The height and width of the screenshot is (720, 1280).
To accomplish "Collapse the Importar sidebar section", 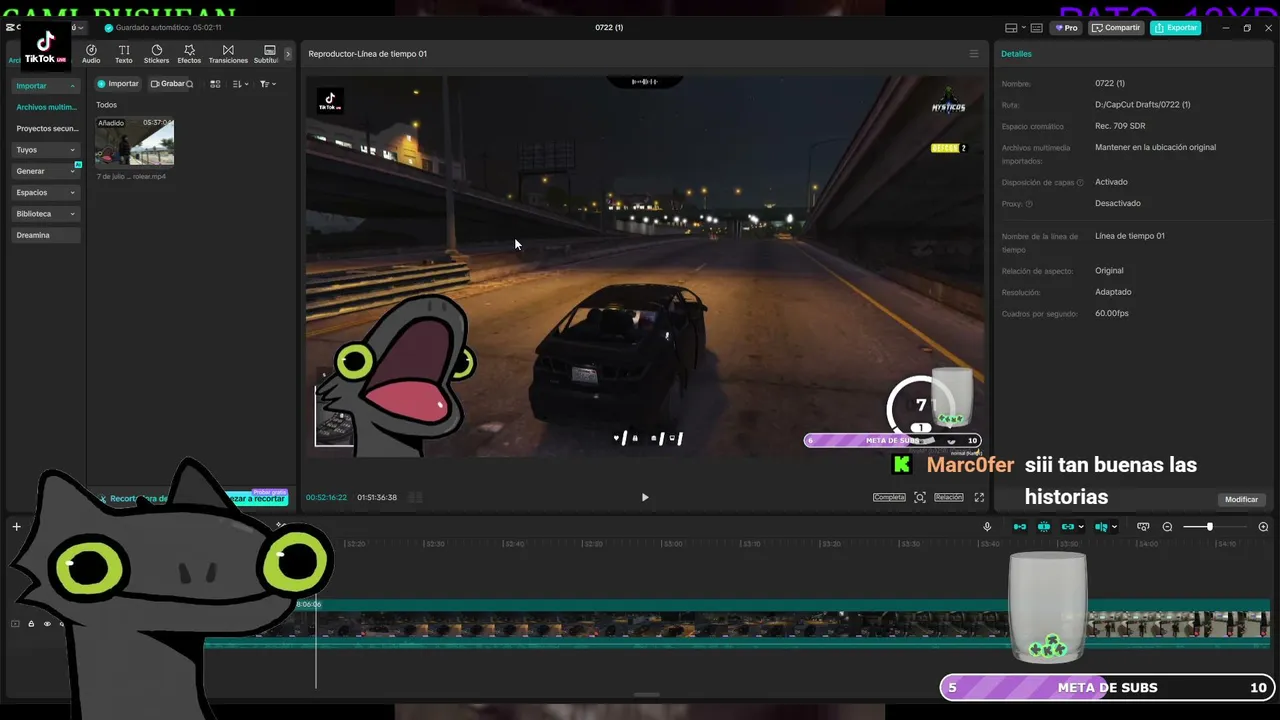I will 46,86.
